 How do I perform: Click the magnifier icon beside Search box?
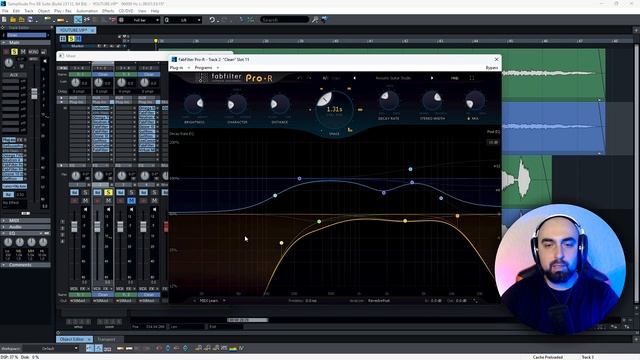315,20
